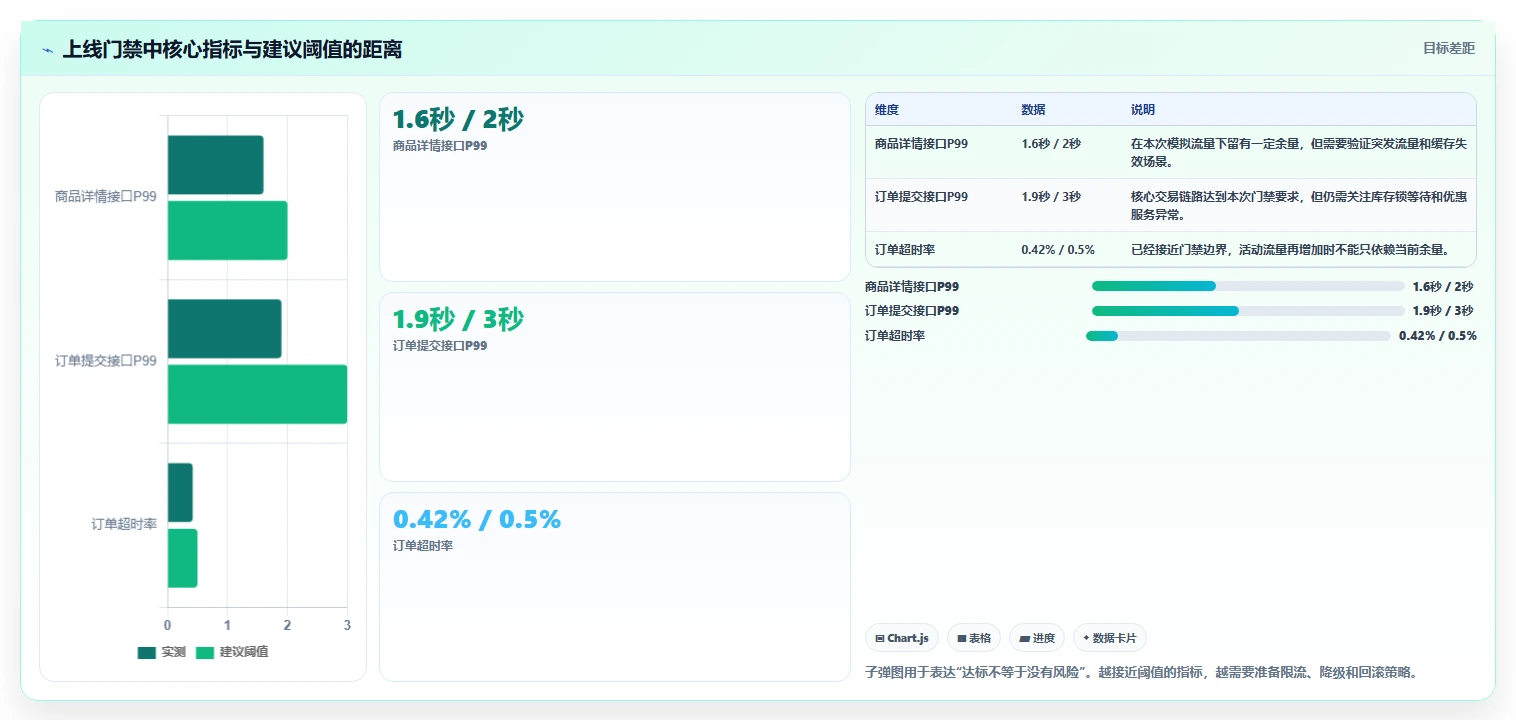
Task: Click the dark 实测 legend color box
Action: point(147,652)
